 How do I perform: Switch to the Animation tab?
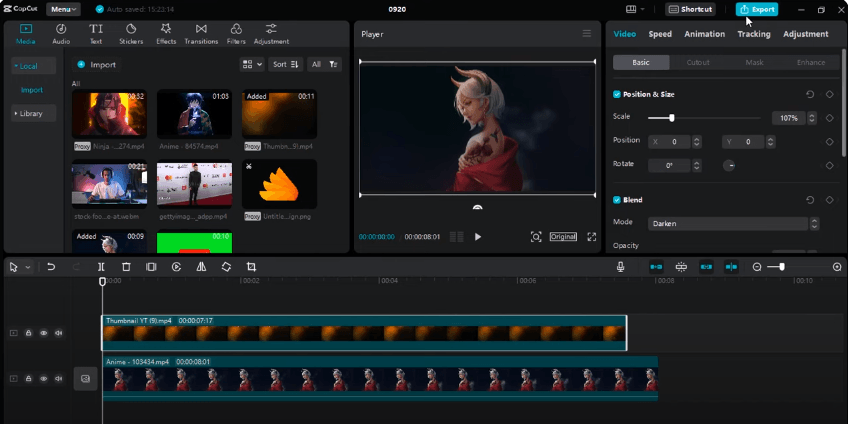[704, 34]
